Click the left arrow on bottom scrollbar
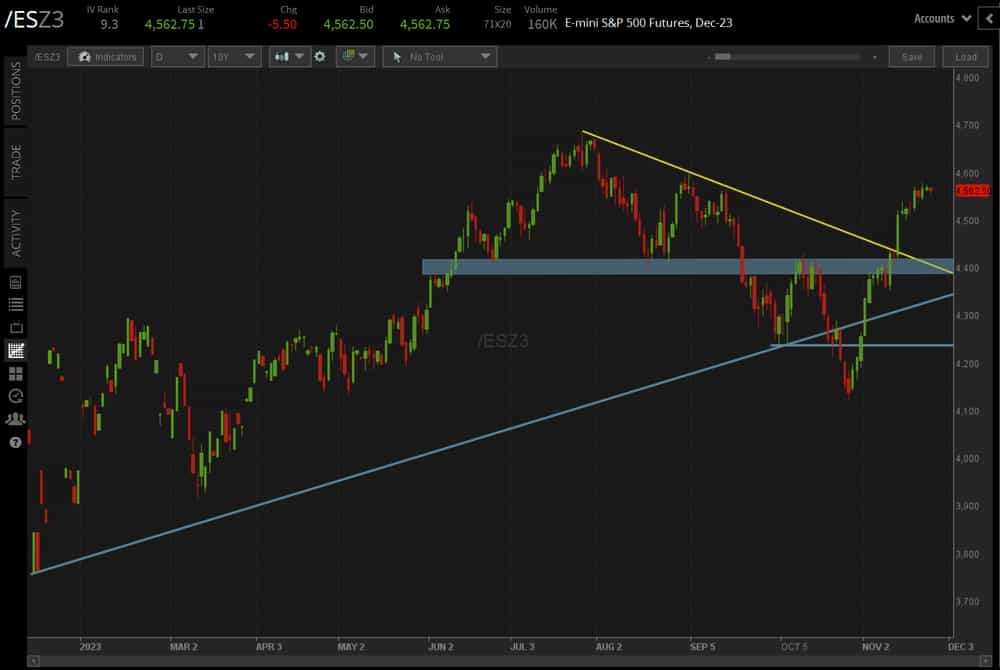The width and height of the screenshot is (1000, 670). [34, 661]
